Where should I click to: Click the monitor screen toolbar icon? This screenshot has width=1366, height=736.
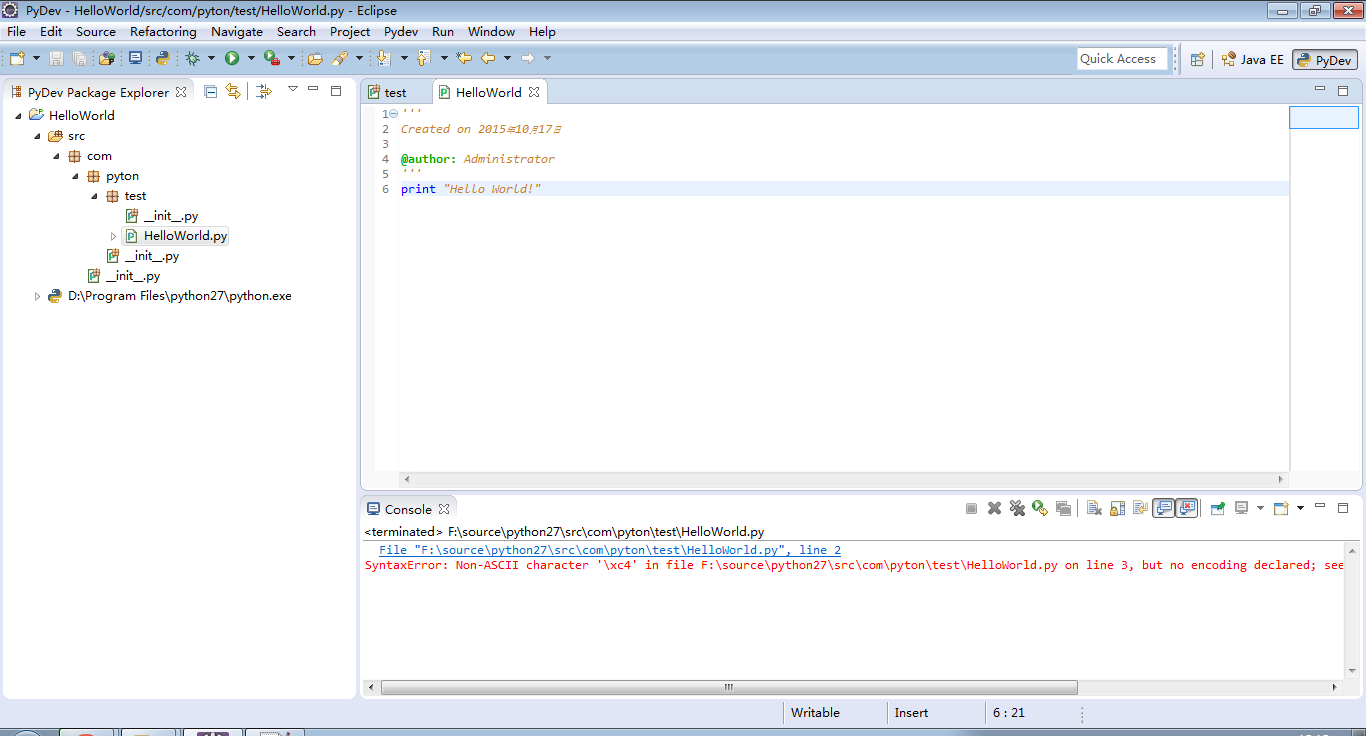[135, 58]
